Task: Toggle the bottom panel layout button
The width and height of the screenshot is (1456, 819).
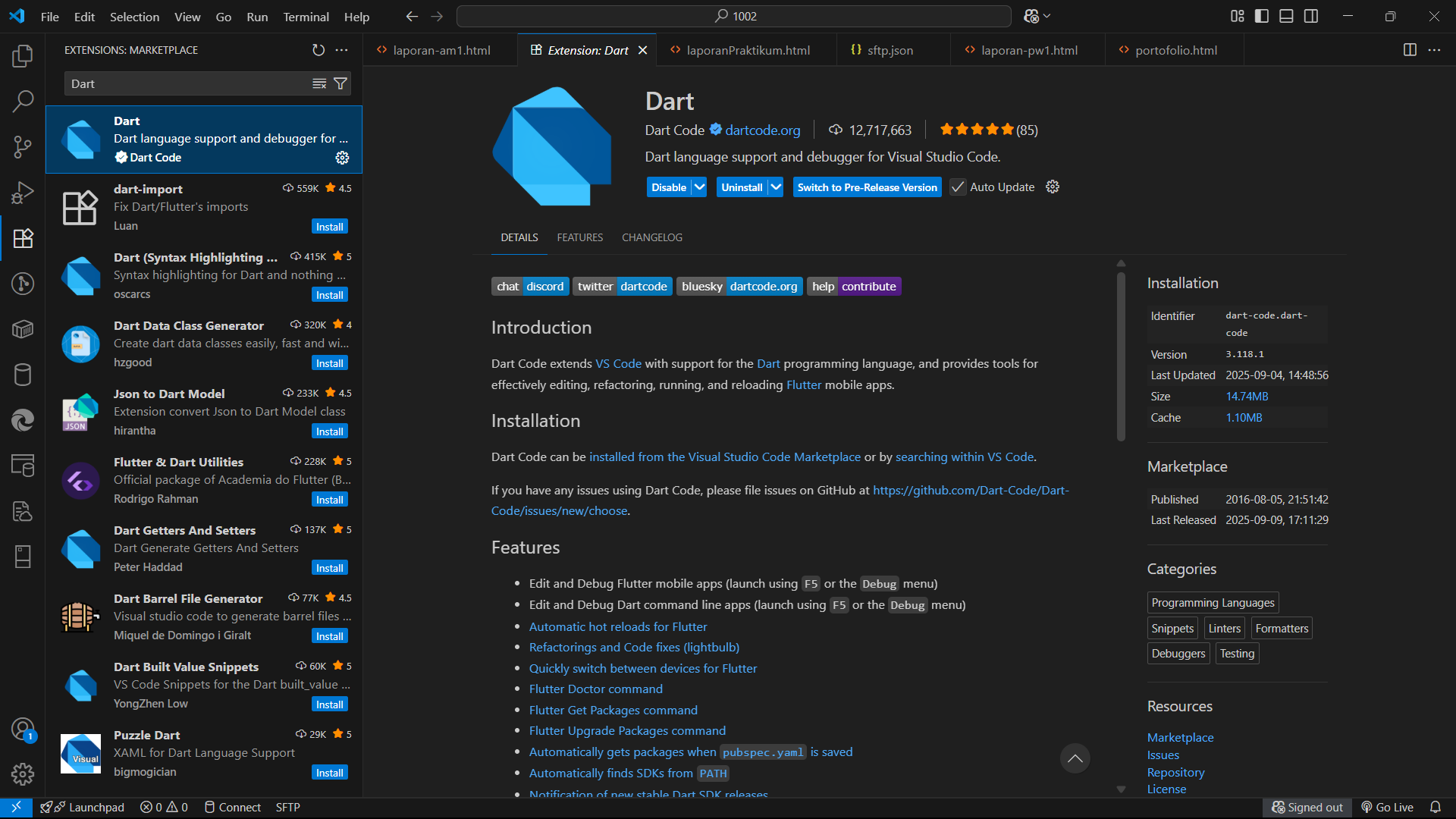Action: (x=1286, y=16)
